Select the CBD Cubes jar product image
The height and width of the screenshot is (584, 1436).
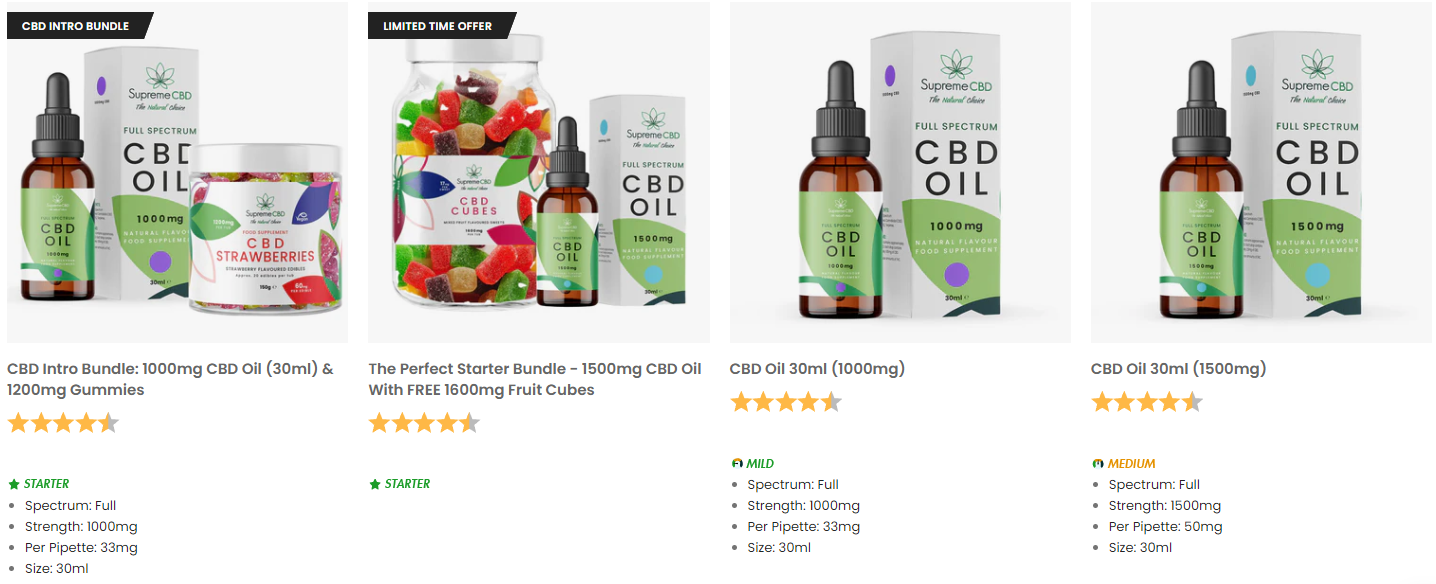(x=539, y=173)
